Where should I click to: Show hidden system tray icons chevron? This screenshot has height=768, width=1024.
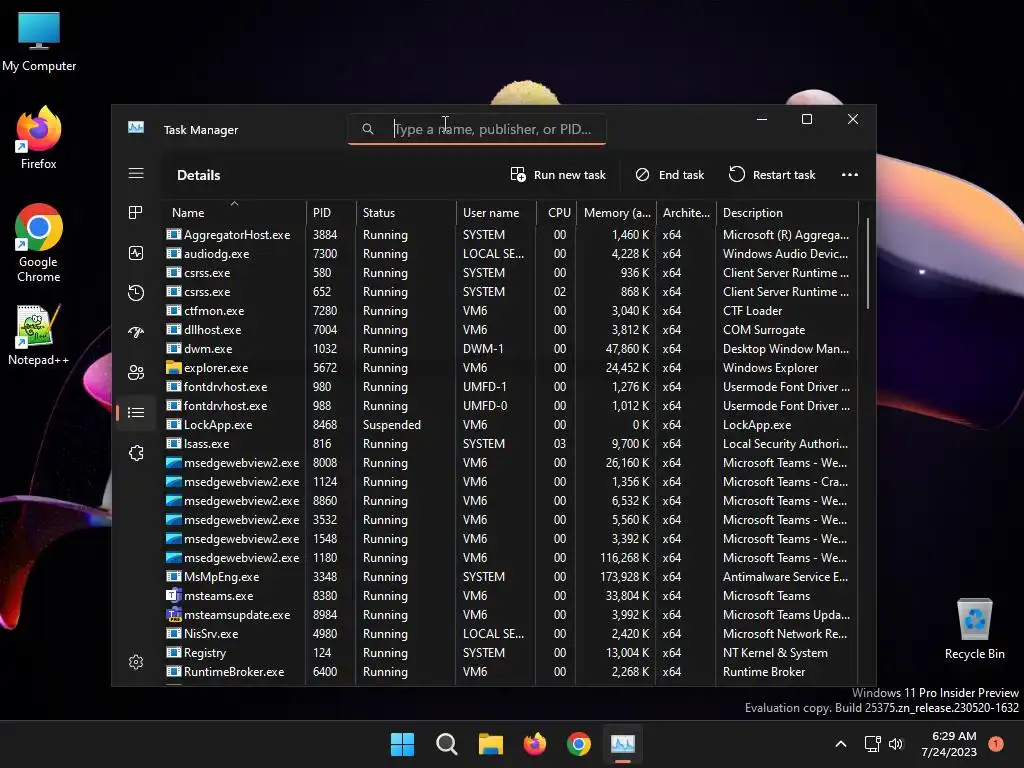click(841, 744)
